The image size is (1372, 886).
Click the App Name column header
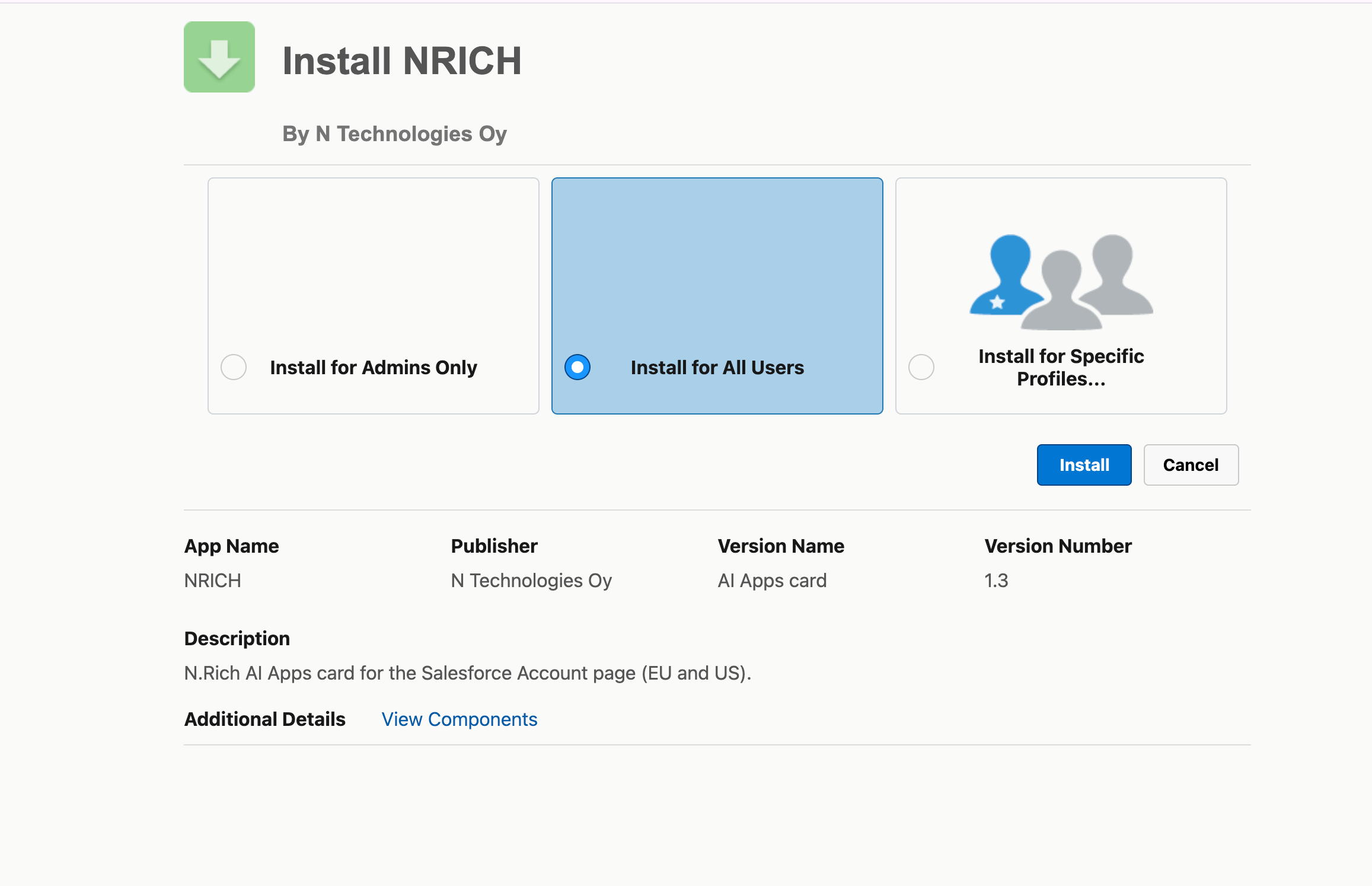tap(231, 546)
